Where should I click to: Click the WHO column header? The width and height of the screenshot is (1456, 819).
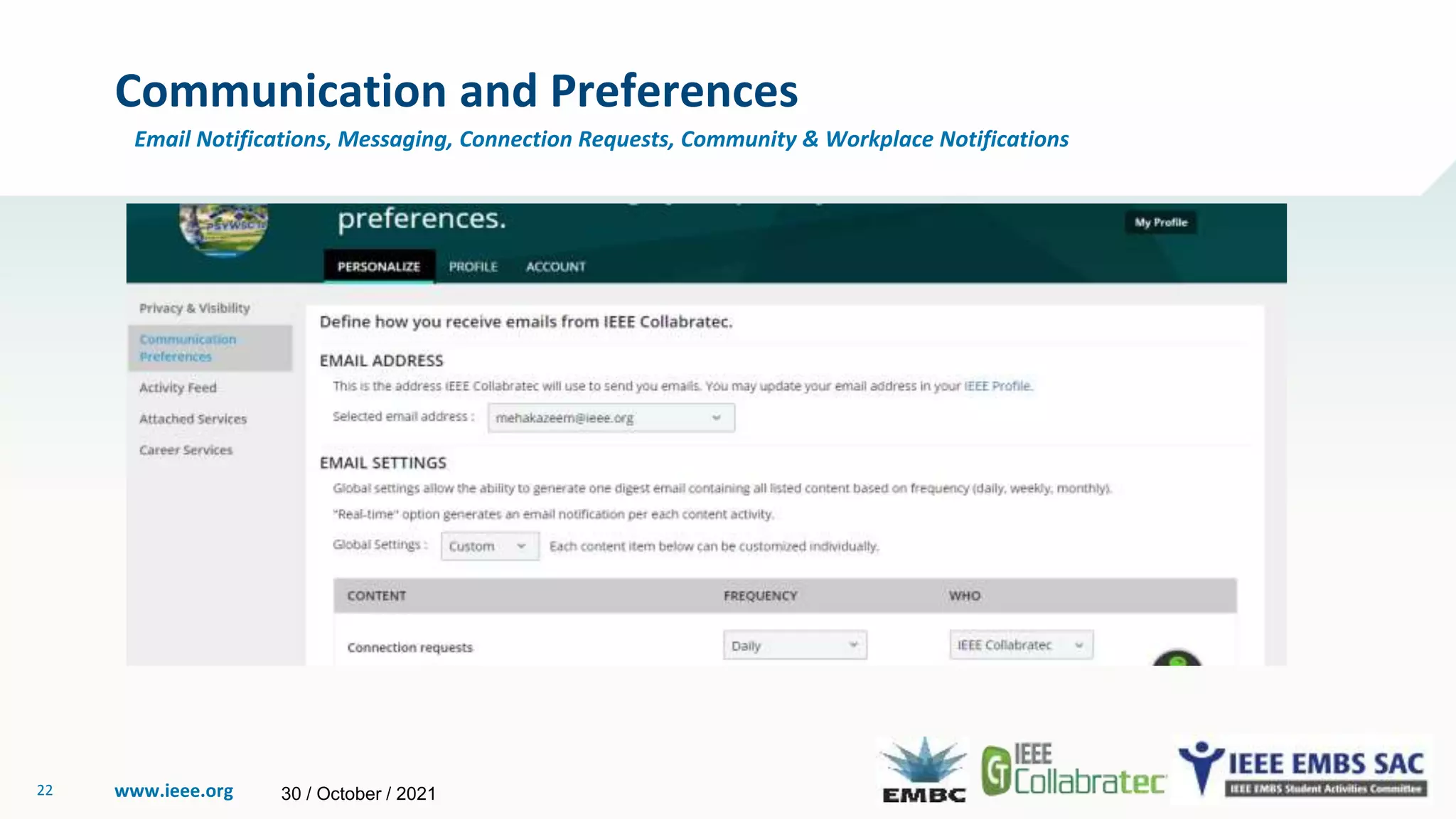(x=964, y=596)
